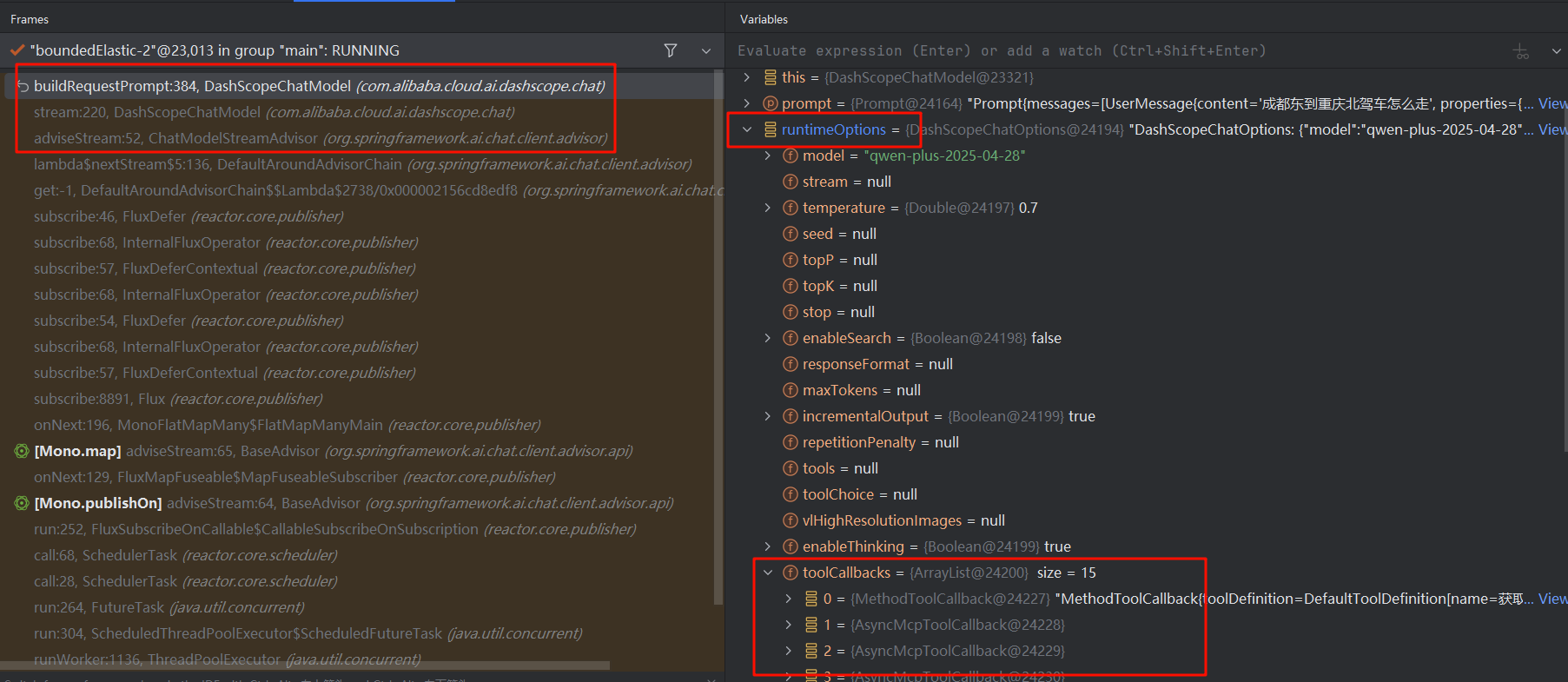This screenshot has width=1568, height=682.
Task: Expand the enableSearch field node
Action: (x=767, y=338)
